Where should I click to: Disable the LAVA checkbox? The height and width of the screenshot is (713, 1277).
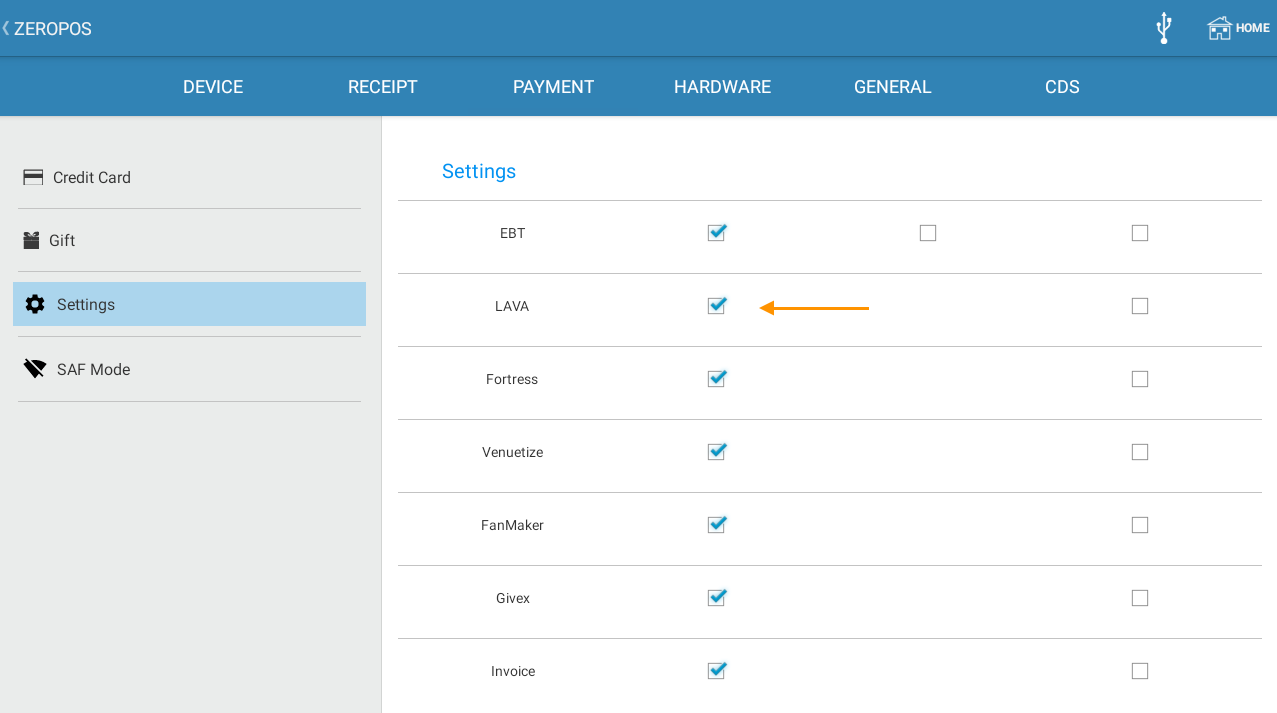[716, 305]
